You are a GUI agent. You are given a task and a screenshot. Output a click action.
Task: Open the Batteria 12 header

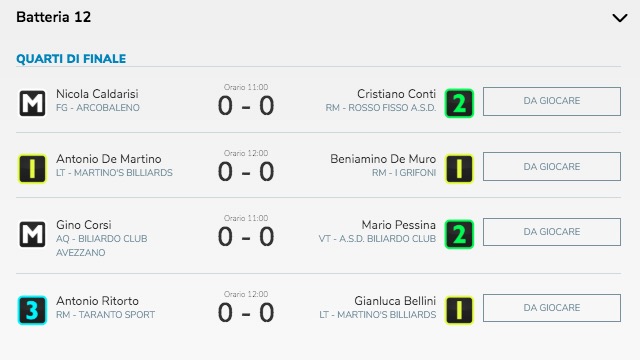pos(53,17)
